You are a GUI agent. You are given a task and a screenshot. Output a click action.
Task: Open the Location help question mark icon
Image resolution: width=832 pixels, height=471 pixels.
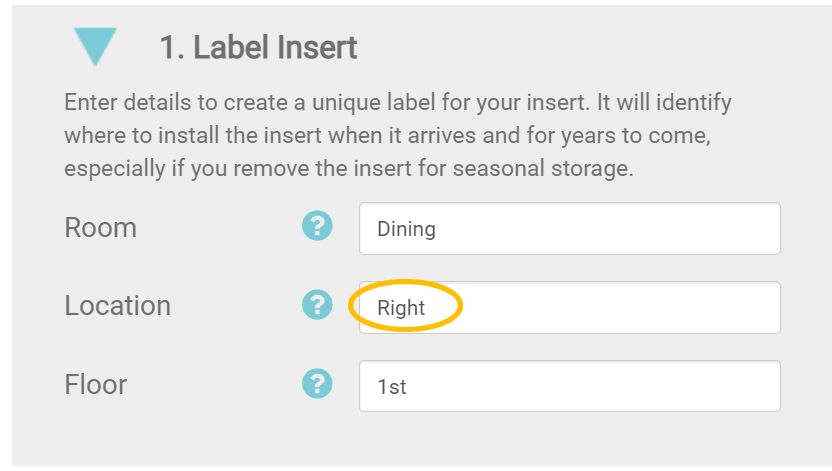click(316, 305)
